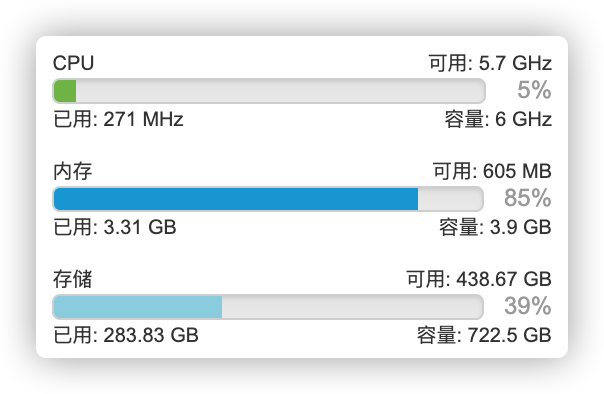604x394 pixels.
Task: Select the memory 85% percentage text
Action: (527, 198)
